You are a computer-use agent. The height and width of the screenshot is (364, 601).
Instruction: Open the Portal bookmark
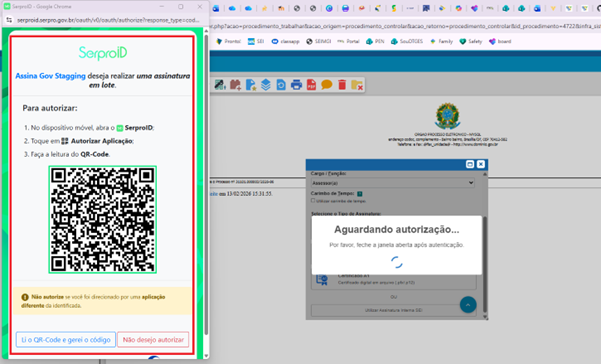[x=348, y=41]
